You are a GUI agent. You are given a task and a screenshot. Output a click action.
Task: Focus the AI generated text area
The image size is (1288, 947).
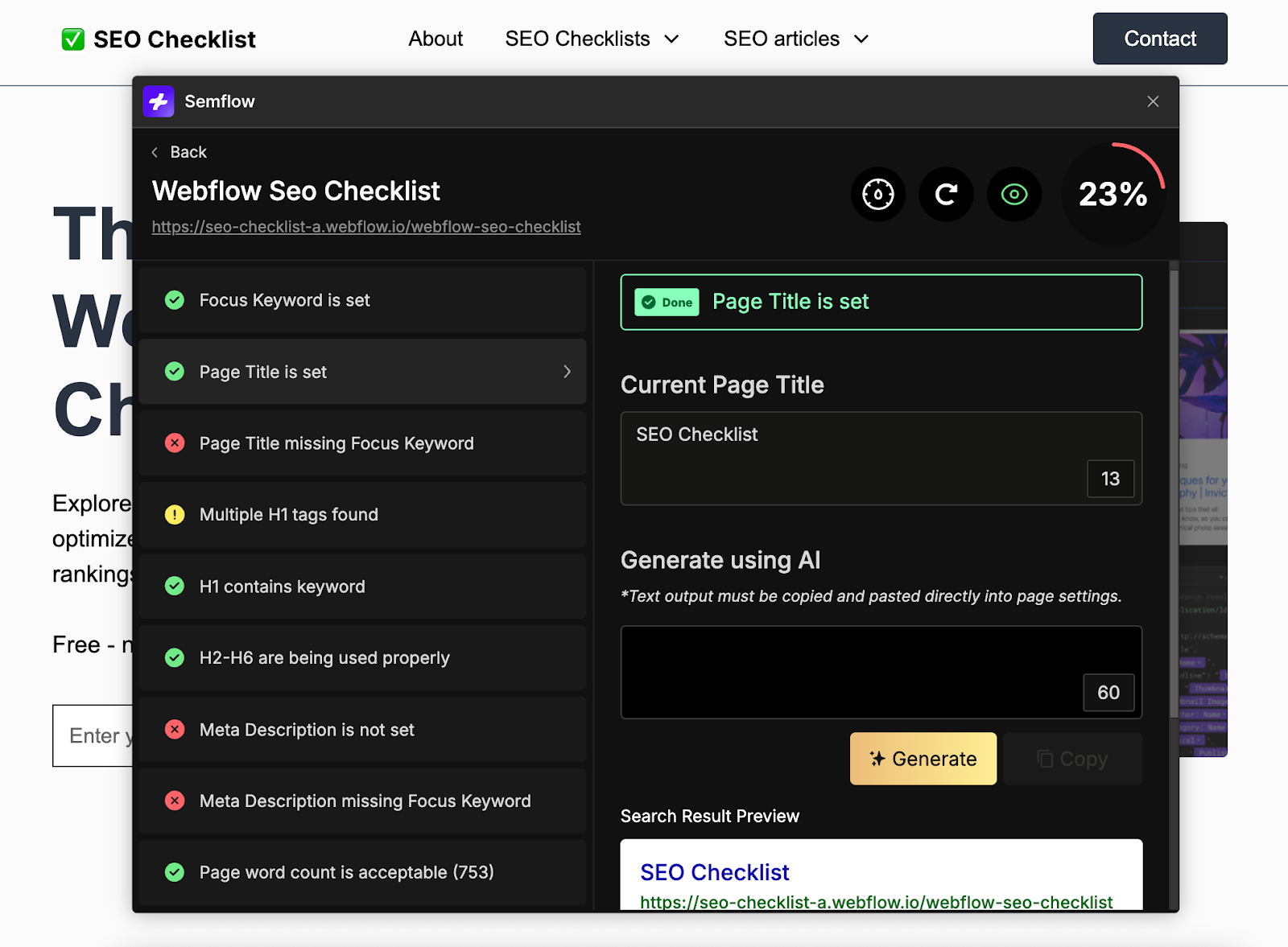881,673
